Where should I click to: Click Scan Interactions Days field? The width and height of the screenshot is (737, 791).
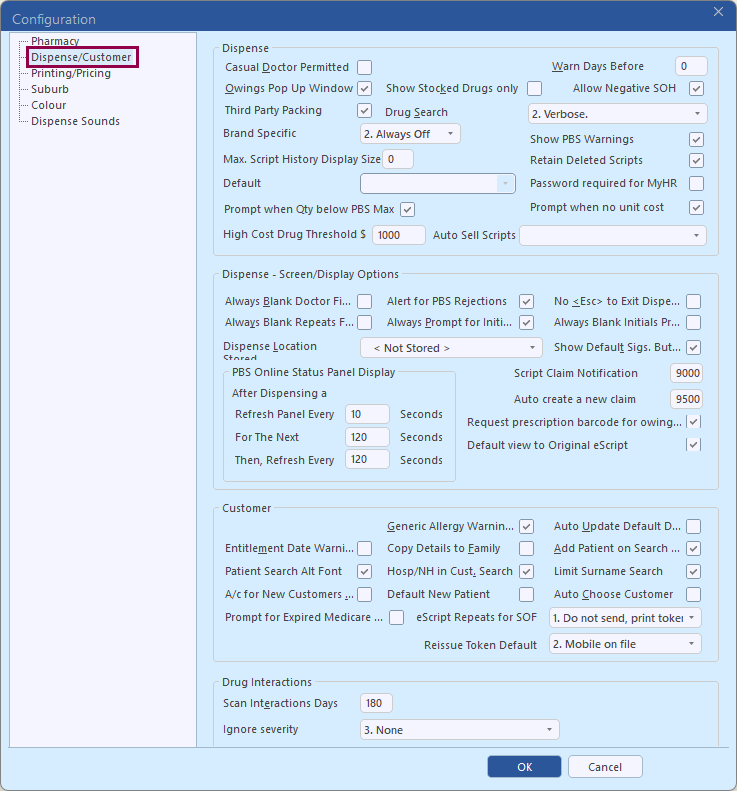click(376, 703)
